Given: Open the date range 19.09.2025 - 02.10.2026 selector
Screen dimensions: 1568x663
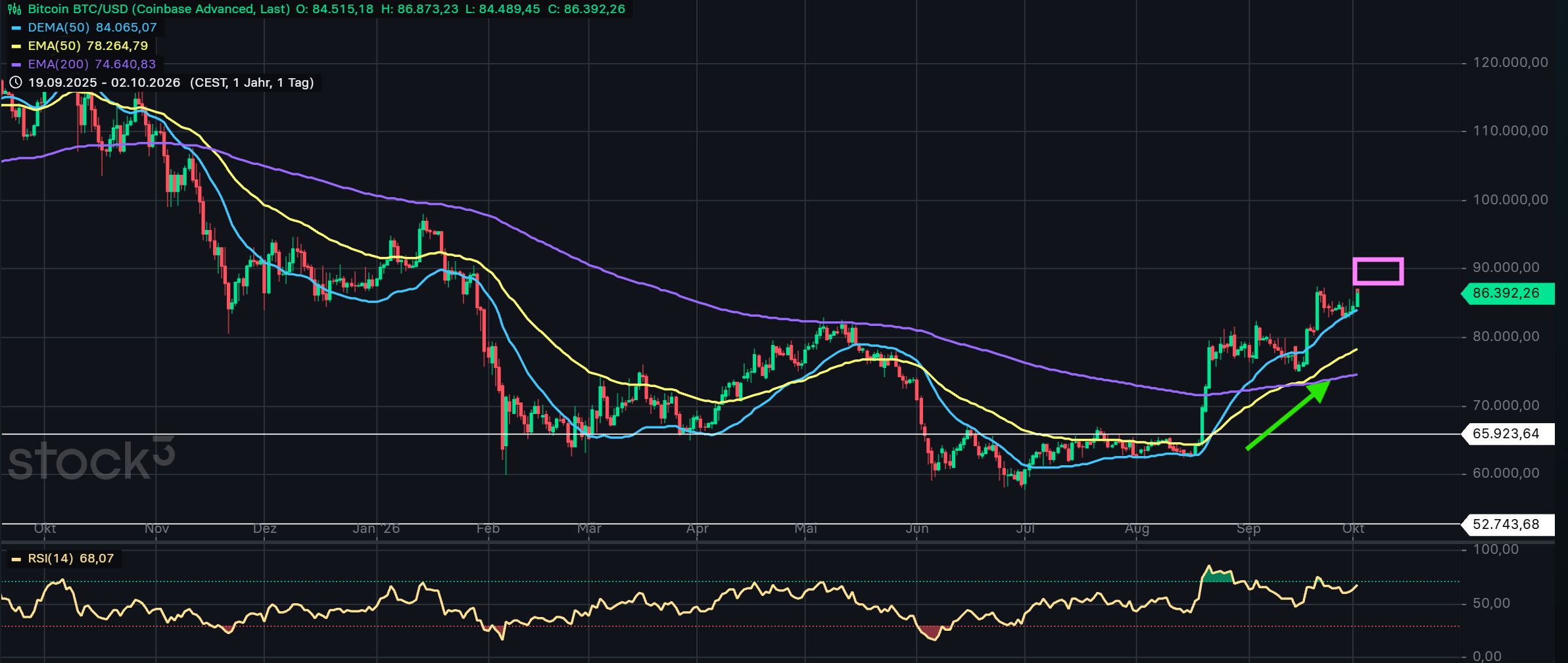Looking at the screenshot, I should 104,83.
